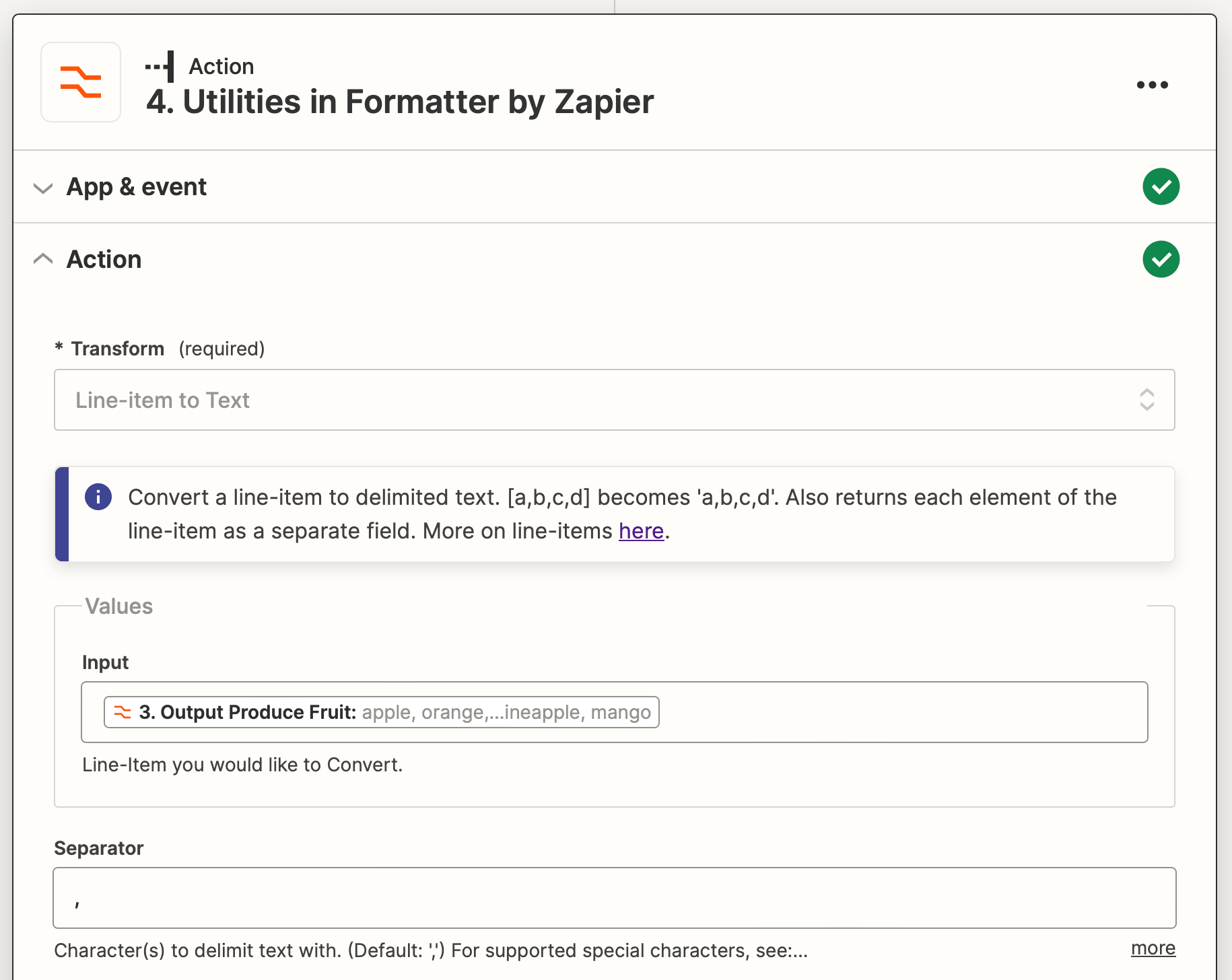
Task: Click the info icon in the blue description box
Action: 98,497
